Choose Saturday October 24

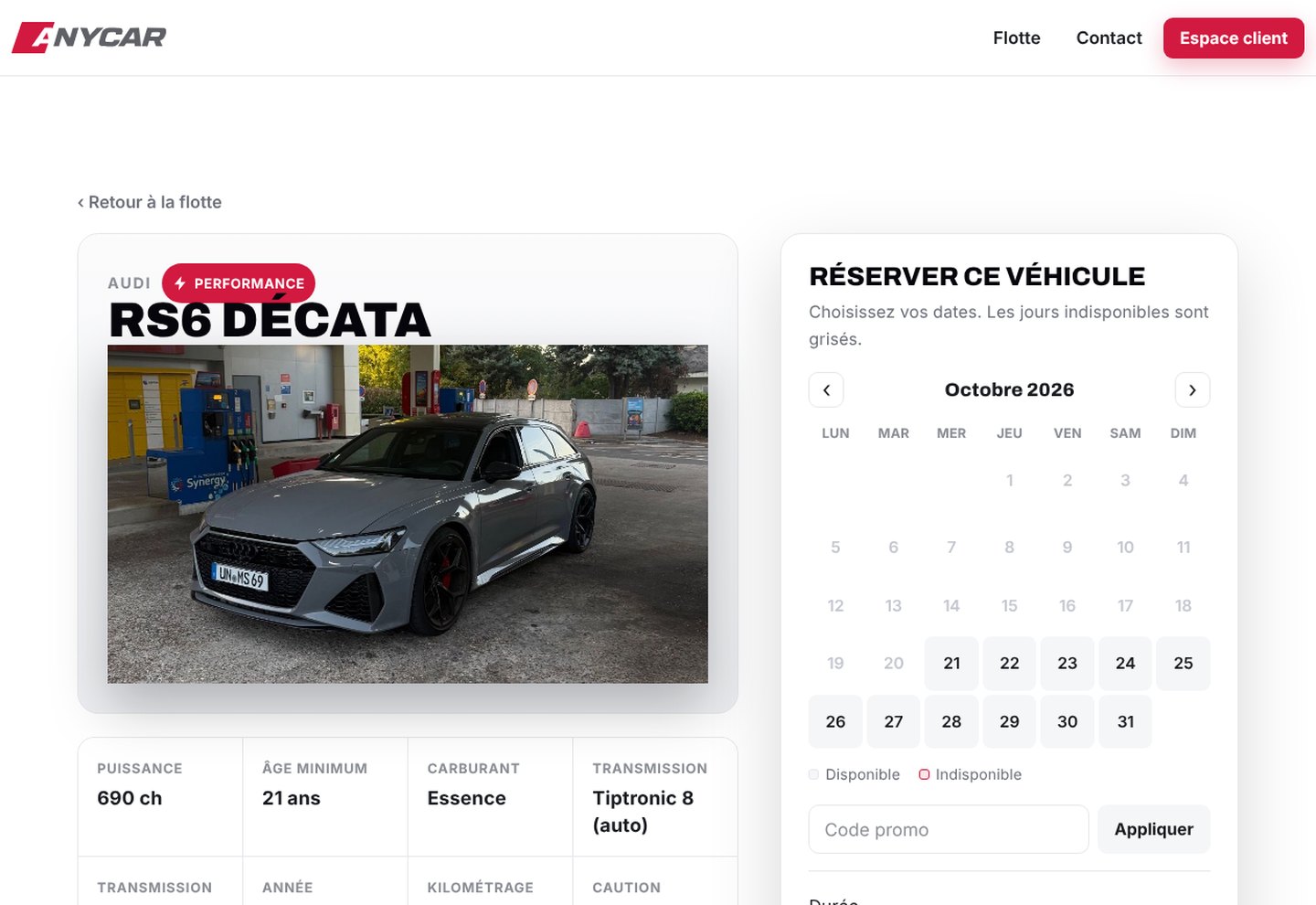coord(1125,664)
